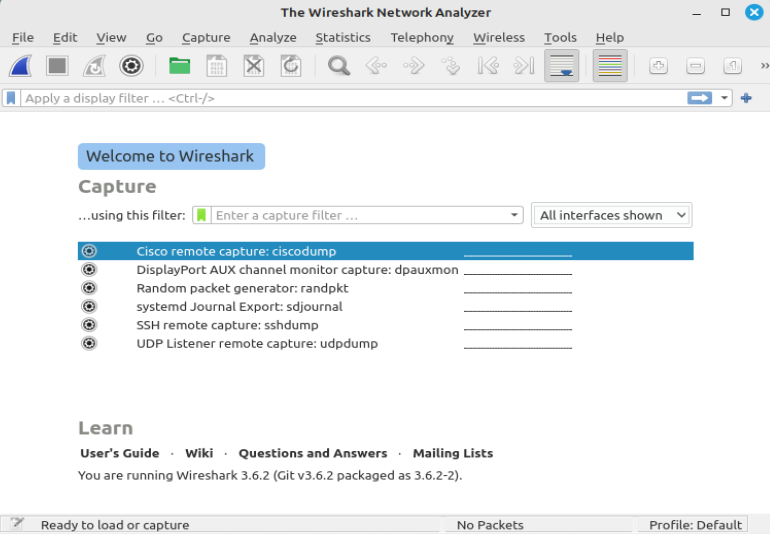The image size is (770, 534).
Task: Select the Random packet generator: randpkt interface
Action: coord(242,288)
